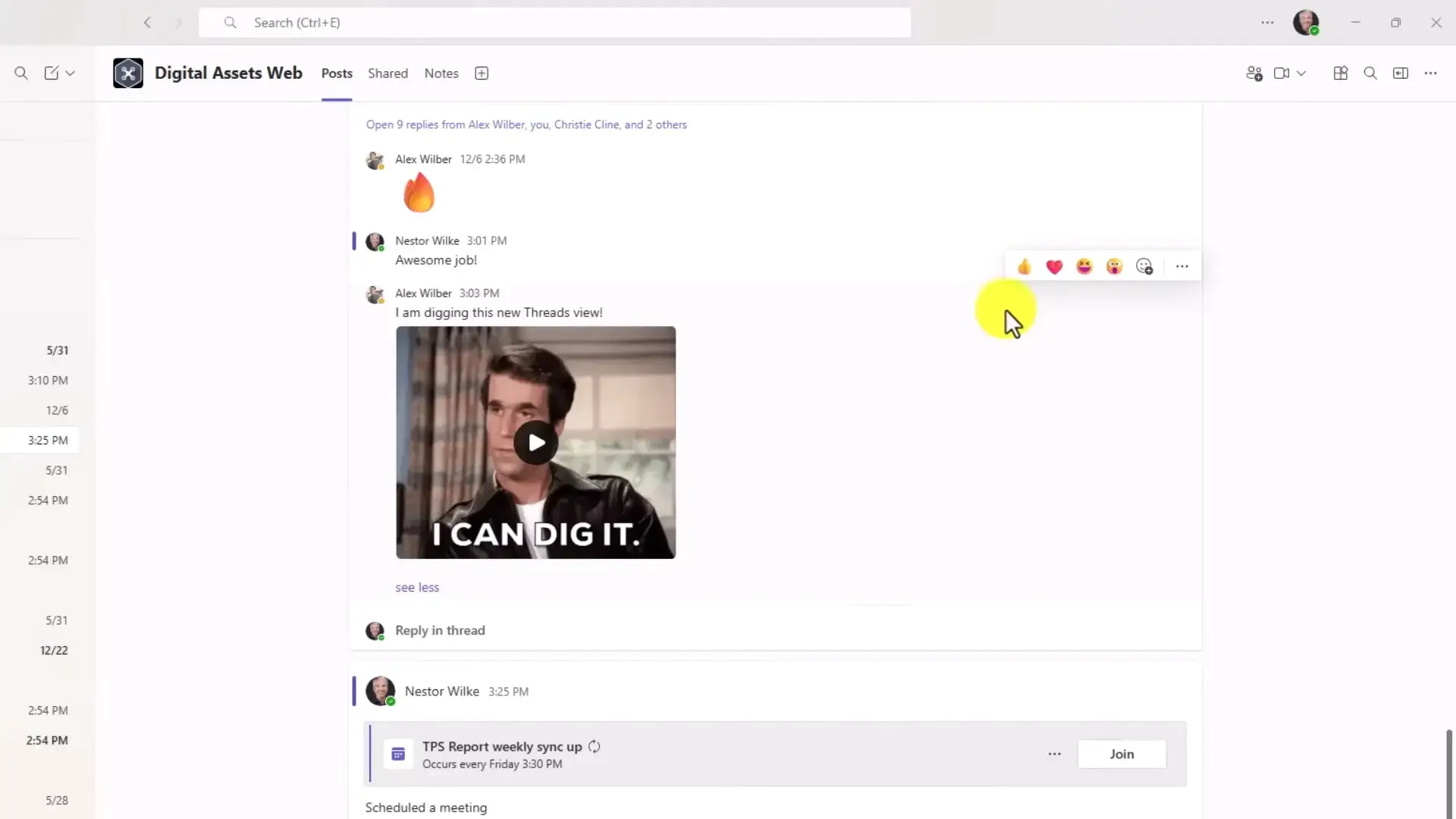Collapse thread with see less link
Screen dimensions: 1456x819
click(417, 588)
